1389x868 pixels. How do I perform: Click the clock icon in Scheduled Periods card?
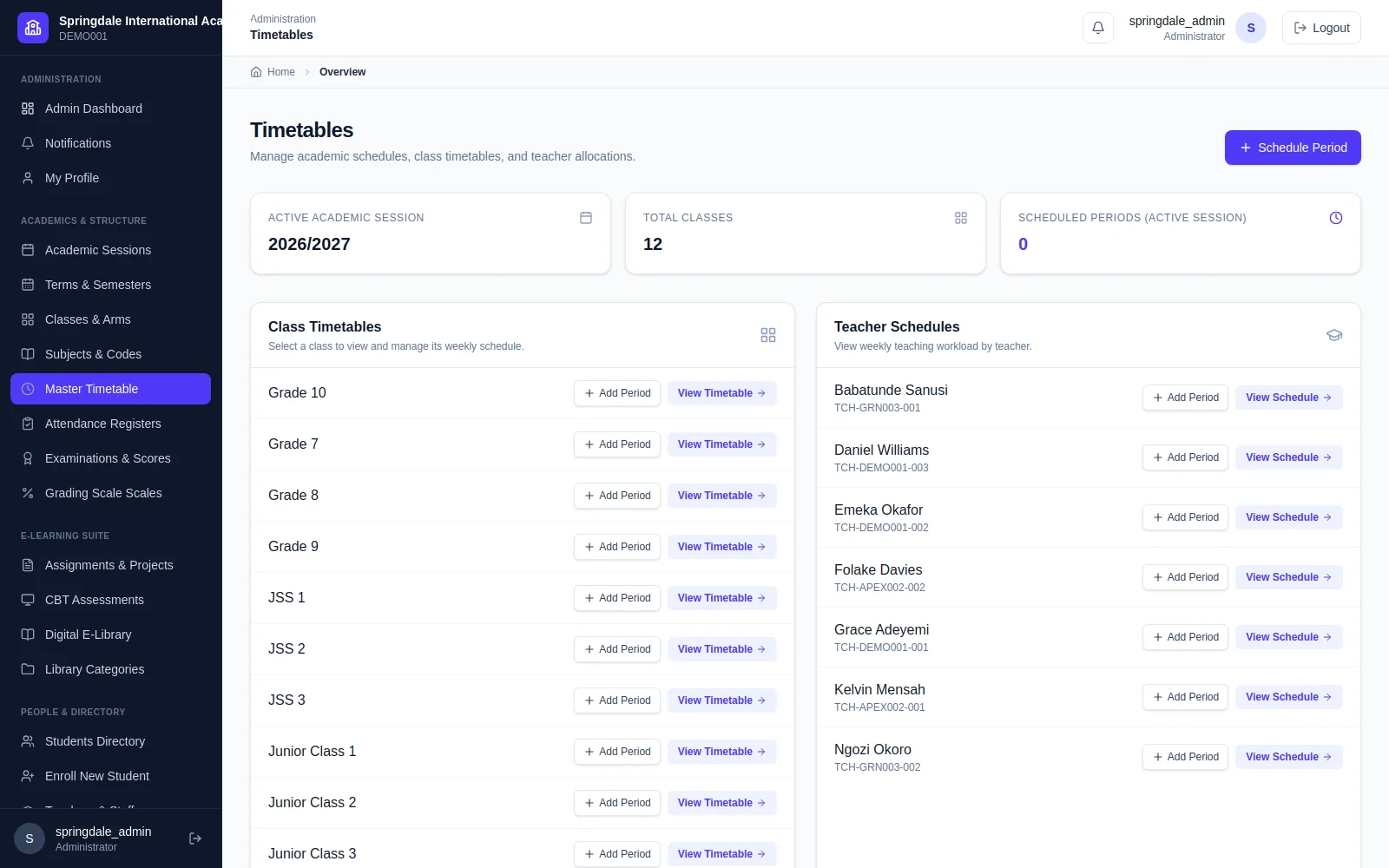point(1336,218)
